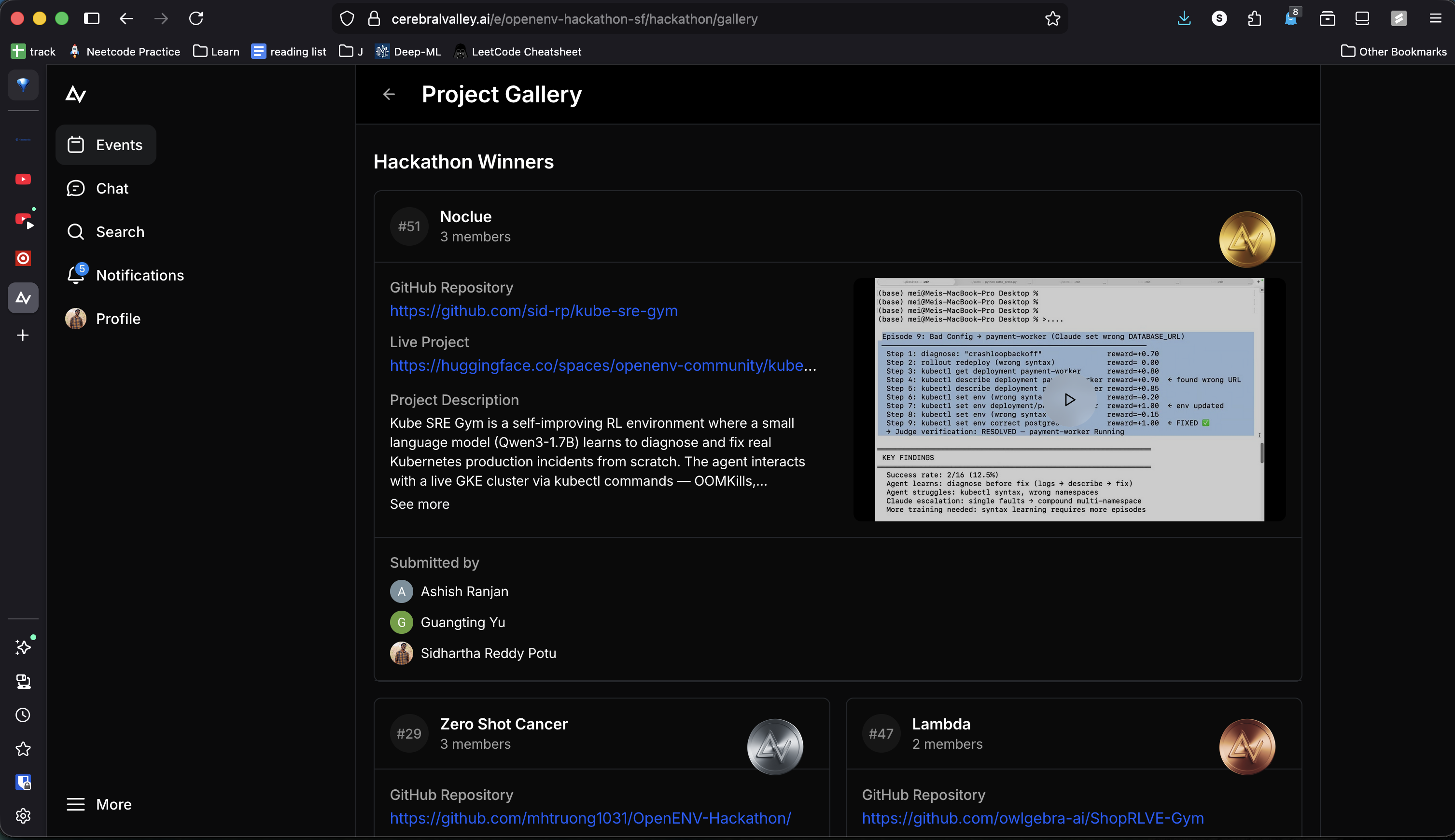
Task: Reload the page with refresh icon
Action: click(x=196, y=18)
